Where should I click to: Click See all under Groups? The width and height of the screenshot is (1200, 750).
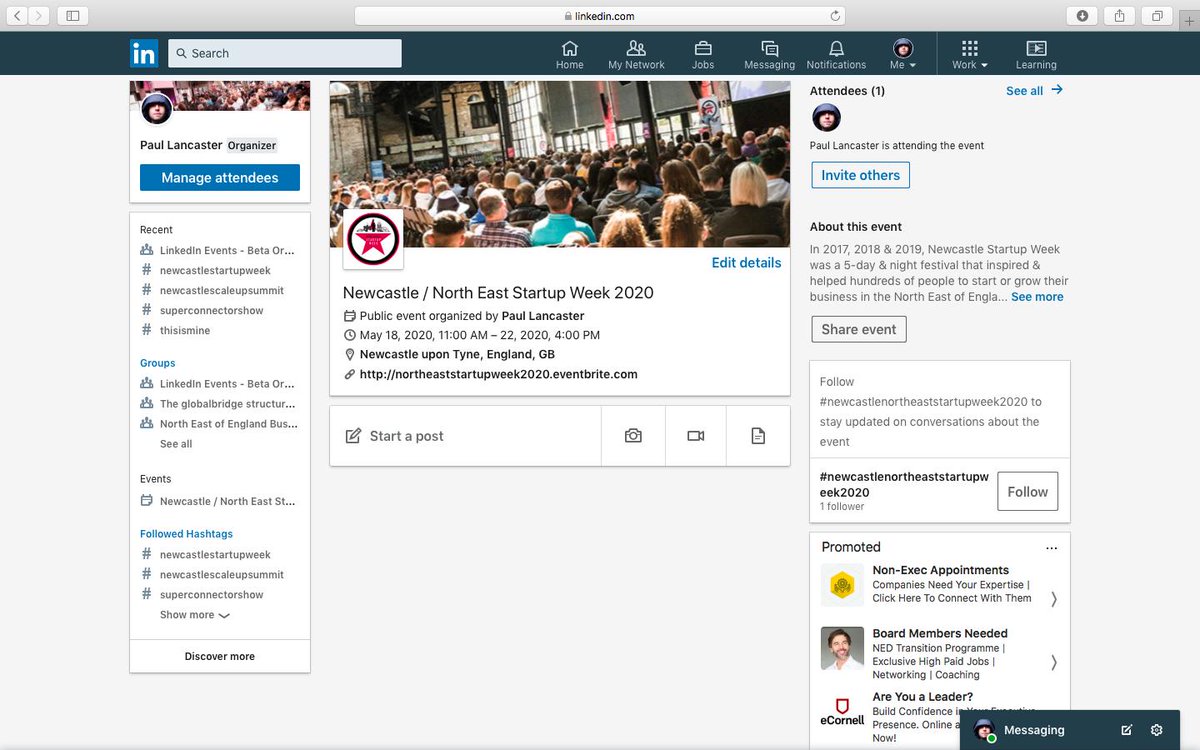(176, 444)
